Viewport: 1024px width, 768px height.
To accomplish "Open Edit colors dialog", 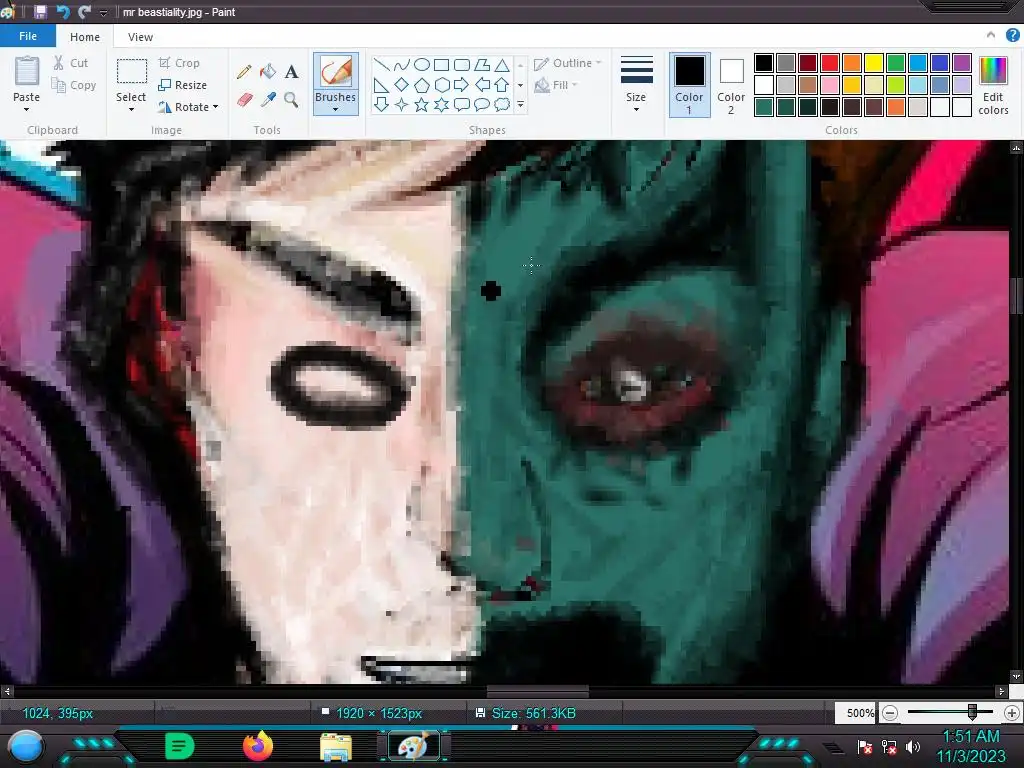I will pyautogui.click(x=993, y=86).
